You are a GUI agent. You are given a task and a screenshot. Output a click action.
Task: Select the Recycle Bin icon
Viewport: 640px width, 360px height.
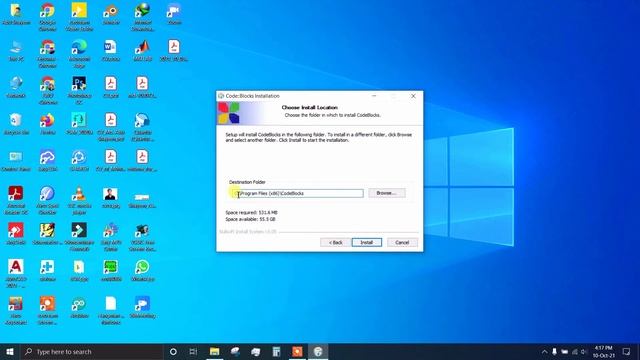16,124
